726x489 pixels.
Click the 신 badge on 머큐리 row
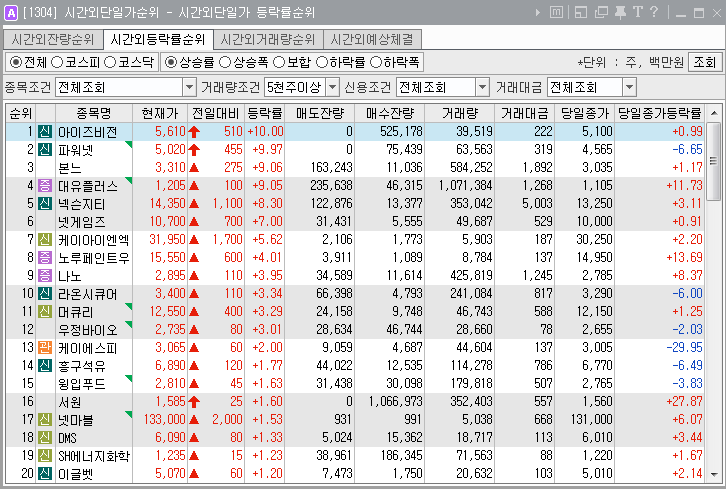tap(45, 312)
